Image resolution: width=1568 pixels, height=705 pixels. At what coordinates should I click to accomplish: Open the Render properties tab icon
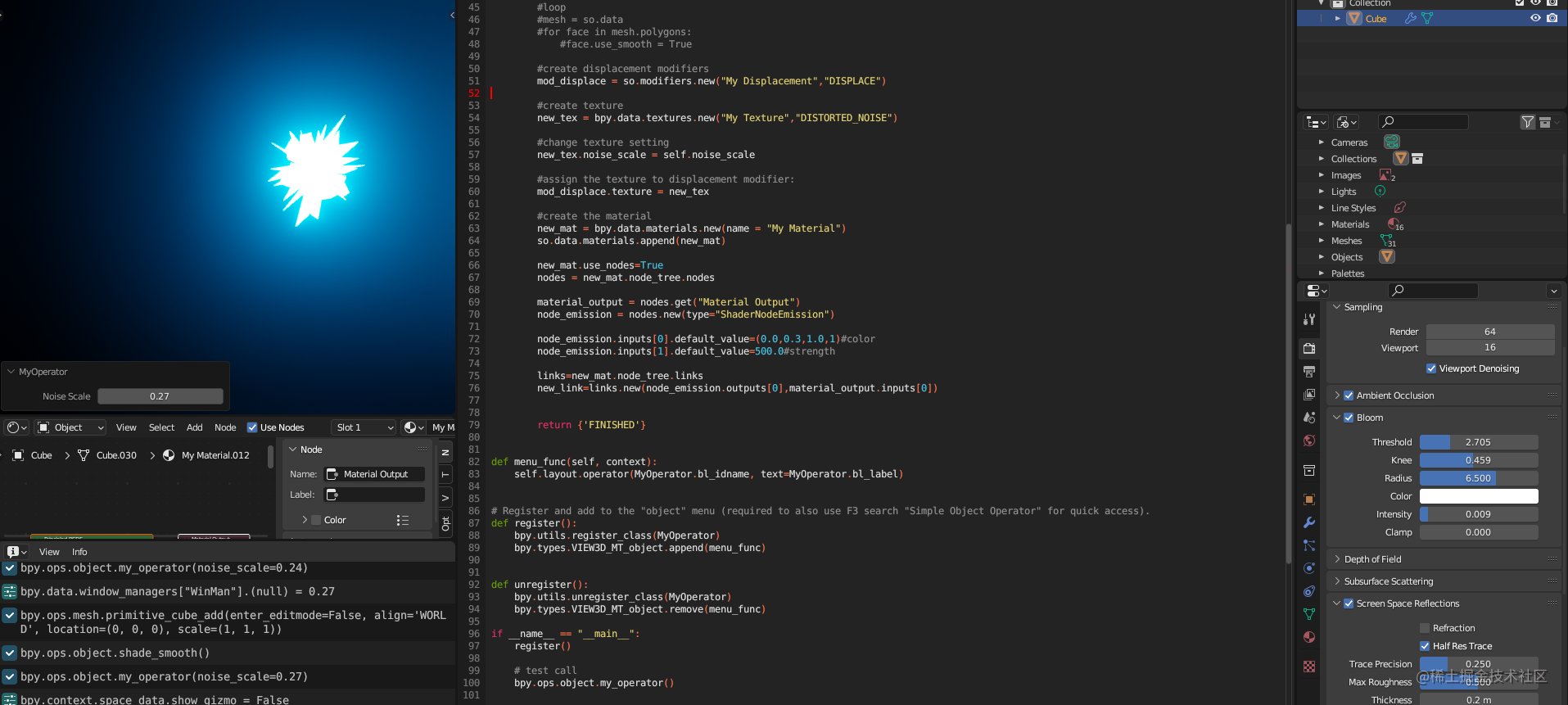1309,349
